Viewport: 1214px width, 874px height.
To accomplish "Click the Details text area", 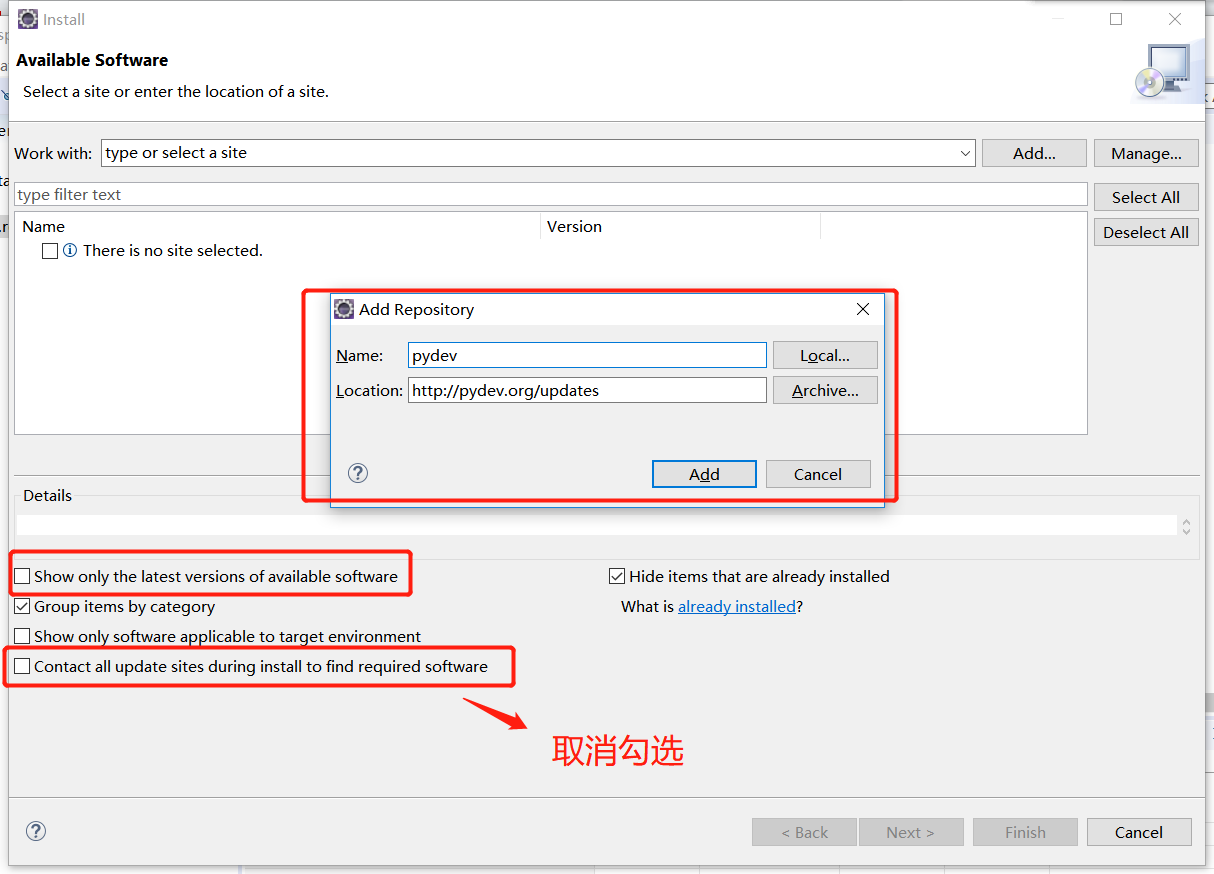I will (597, 525).
